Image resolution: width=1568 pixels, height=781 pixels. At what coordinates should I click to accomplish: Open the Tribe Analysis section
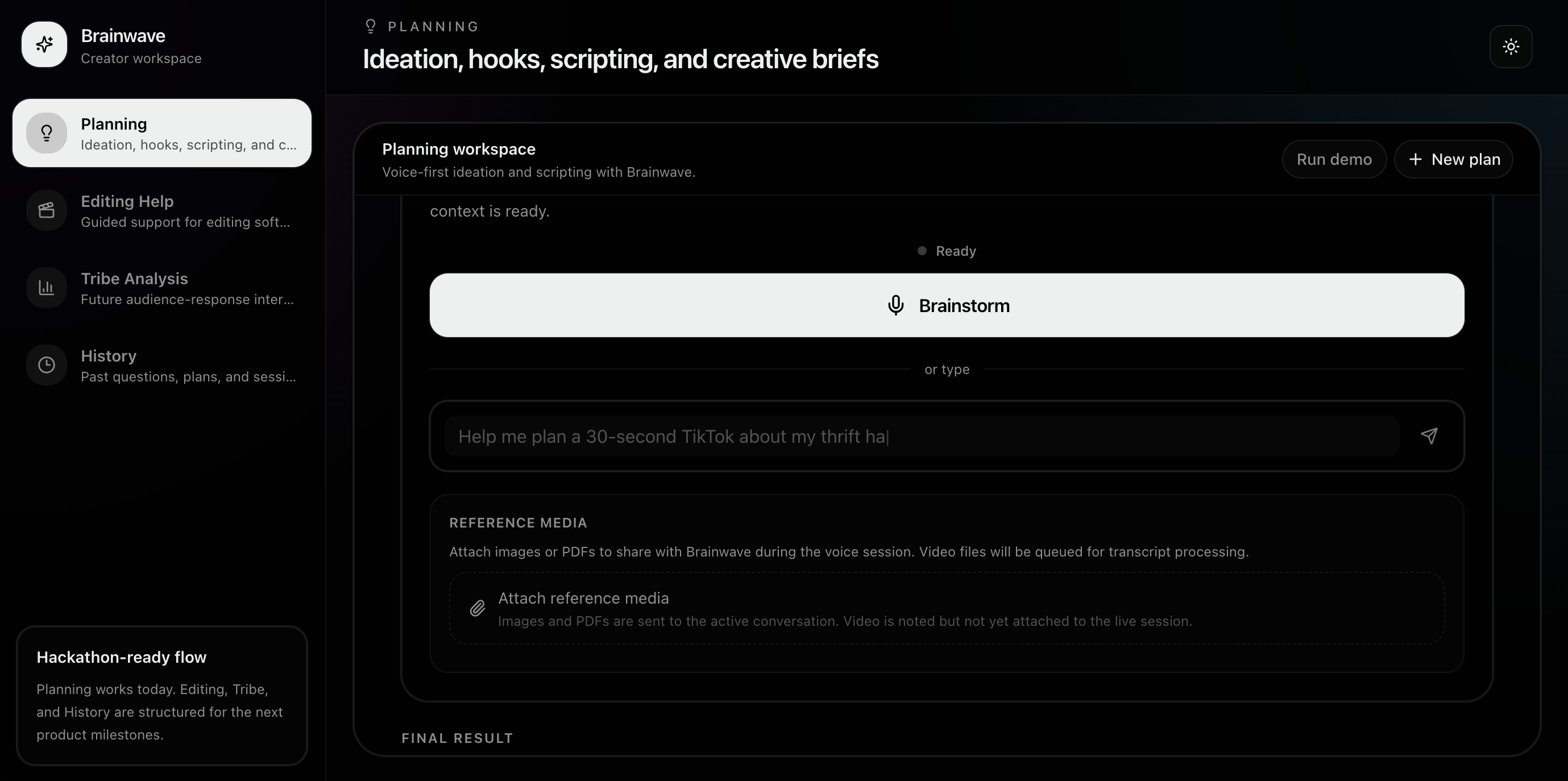[x=162, y=288]
